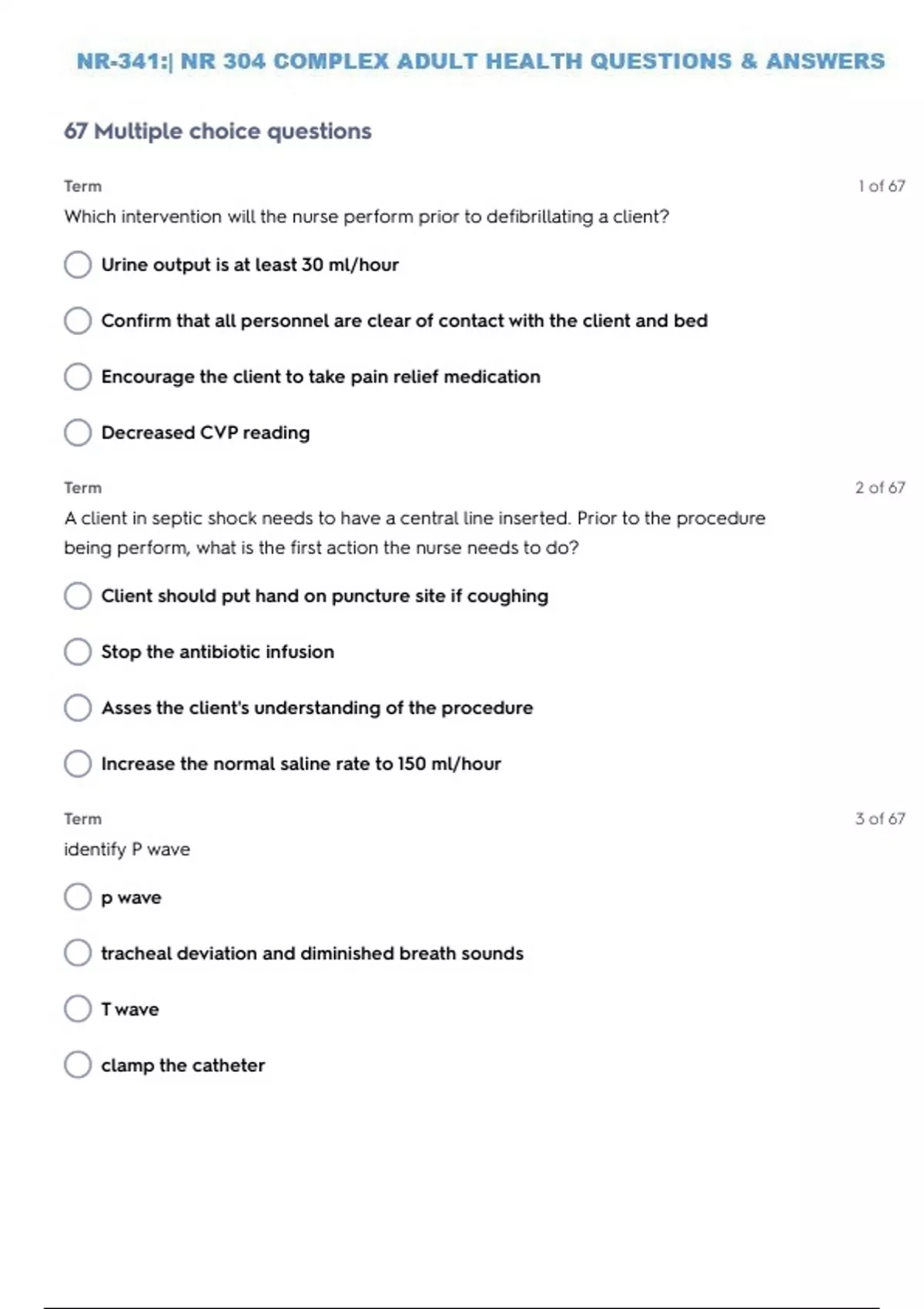This screenshot has width=924, height=1309.
Task: Select 'Urine output is at least 30 ml/hour'
Action: pos(78,265)
